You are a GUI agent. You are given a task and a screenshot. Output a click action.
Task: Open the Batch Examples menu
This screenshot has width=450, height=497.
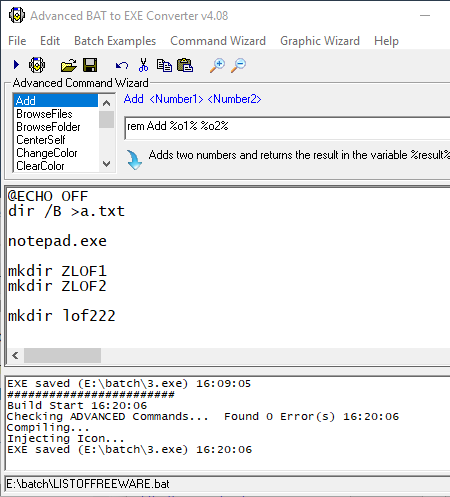tap(115, 41)
